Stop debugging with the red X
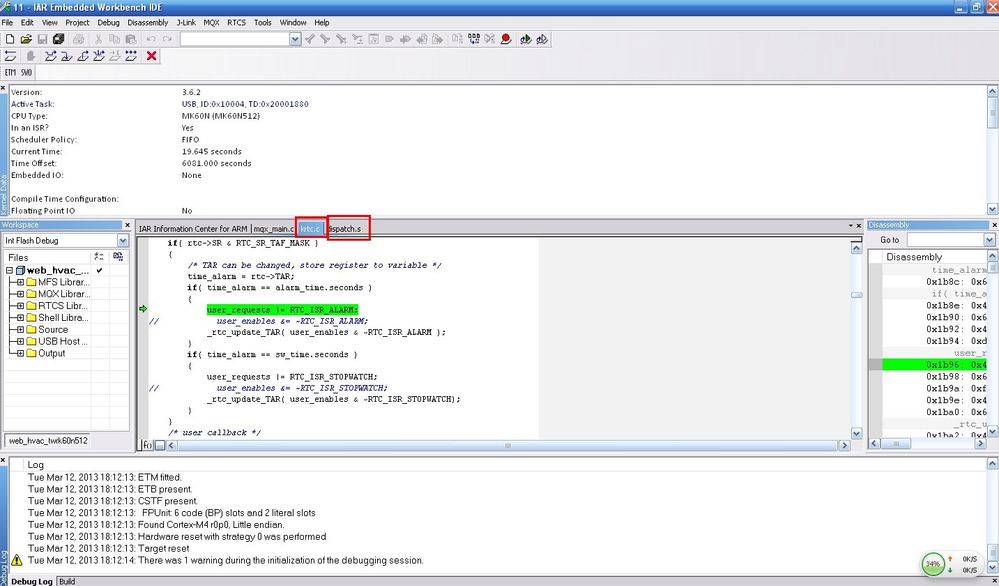Viewport: 999px width, 586px height. pos(152,56)
